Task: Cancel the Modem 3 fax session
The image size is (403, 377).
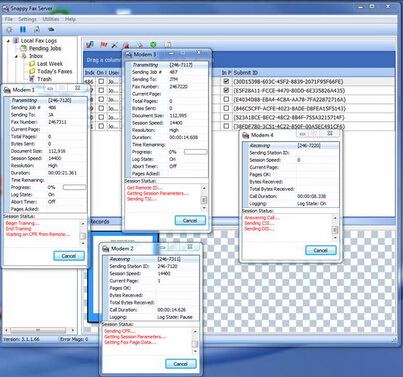Action: point(190,220)
